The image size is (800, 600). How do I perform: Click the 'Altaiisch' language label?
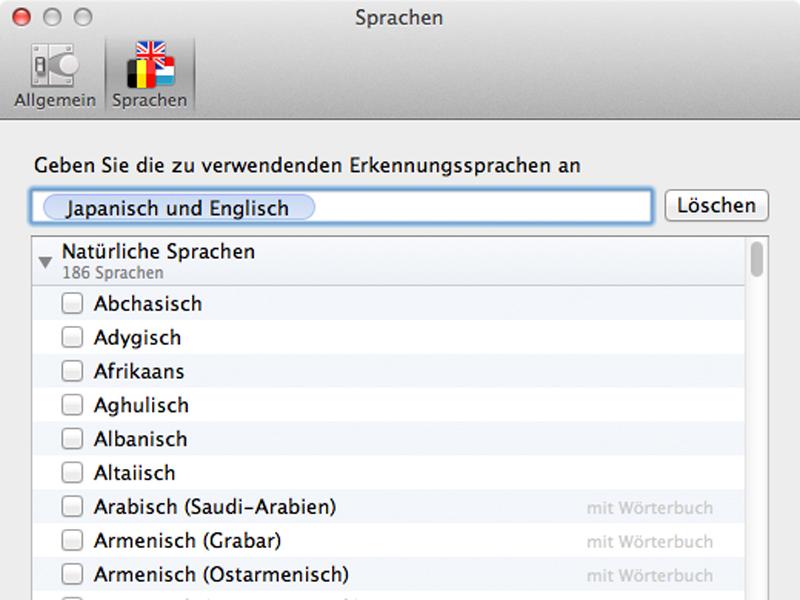click(135, 473)
